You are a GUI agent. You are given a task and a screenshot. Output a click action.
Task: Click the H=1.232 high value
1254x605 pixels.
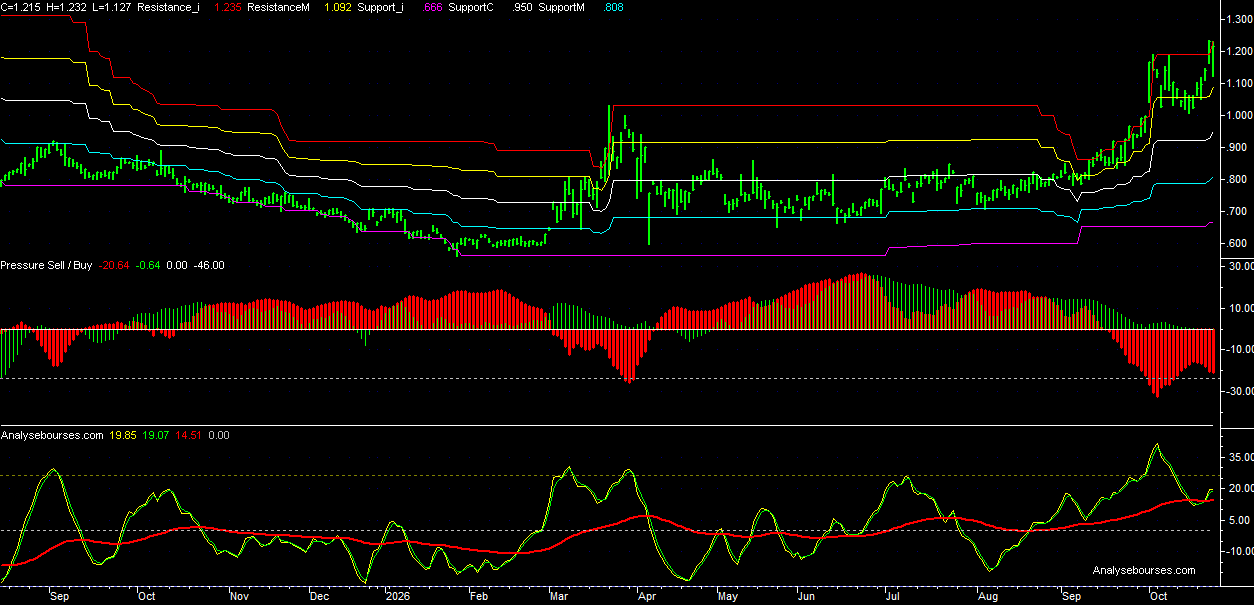click(x=64, y=6)
